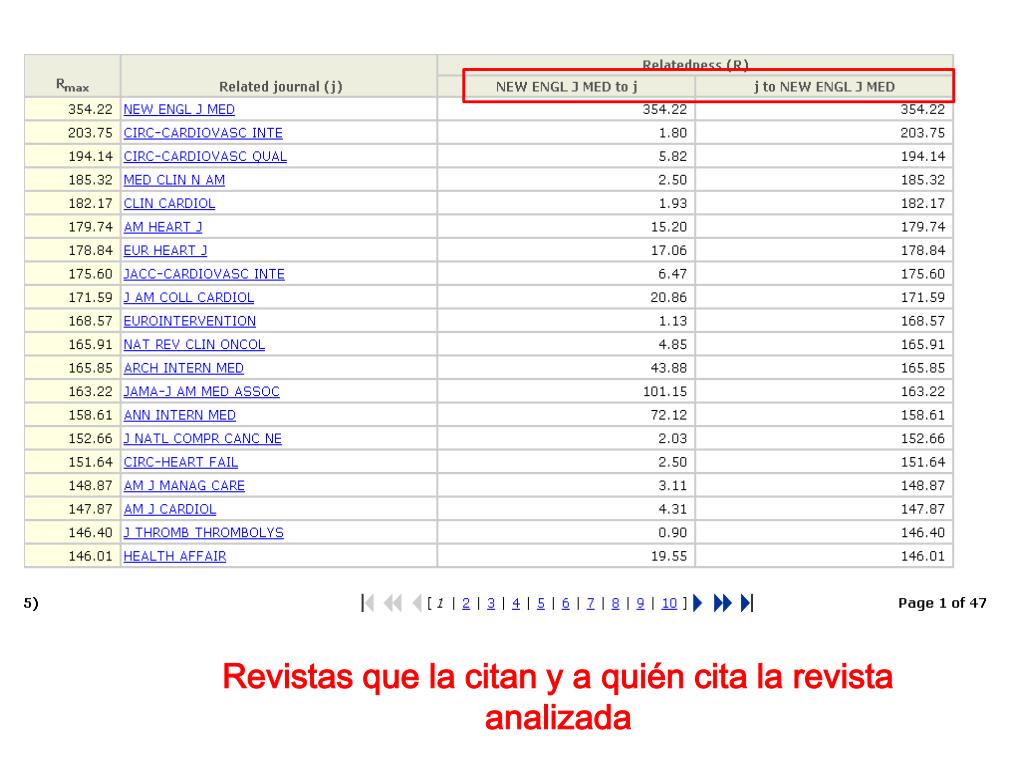Select the 0.90 value in J THROMB THROMBOLYS row
Viewport: 1024px width, 768px height.
(673, 533)
